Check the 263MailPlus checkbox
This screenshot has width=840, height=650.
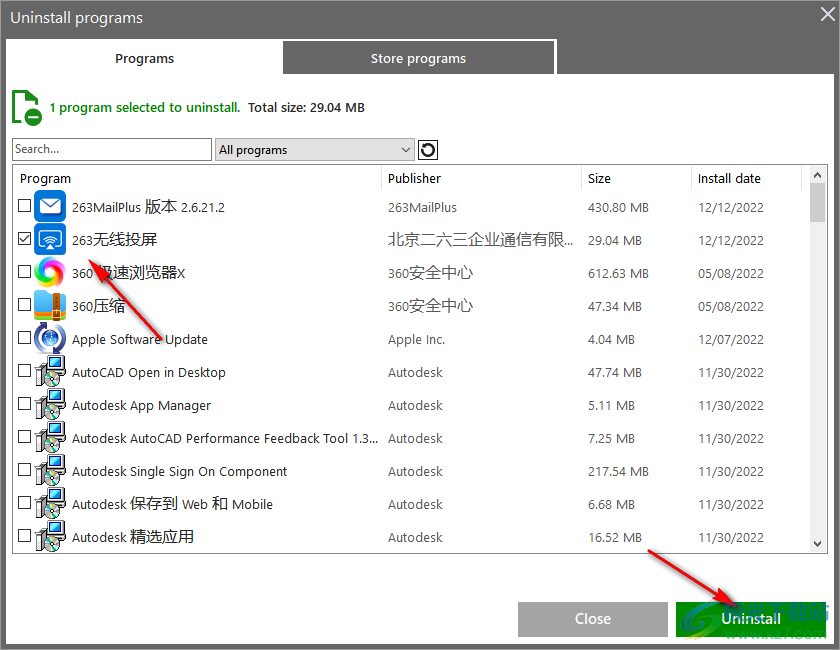click(24, 206)
